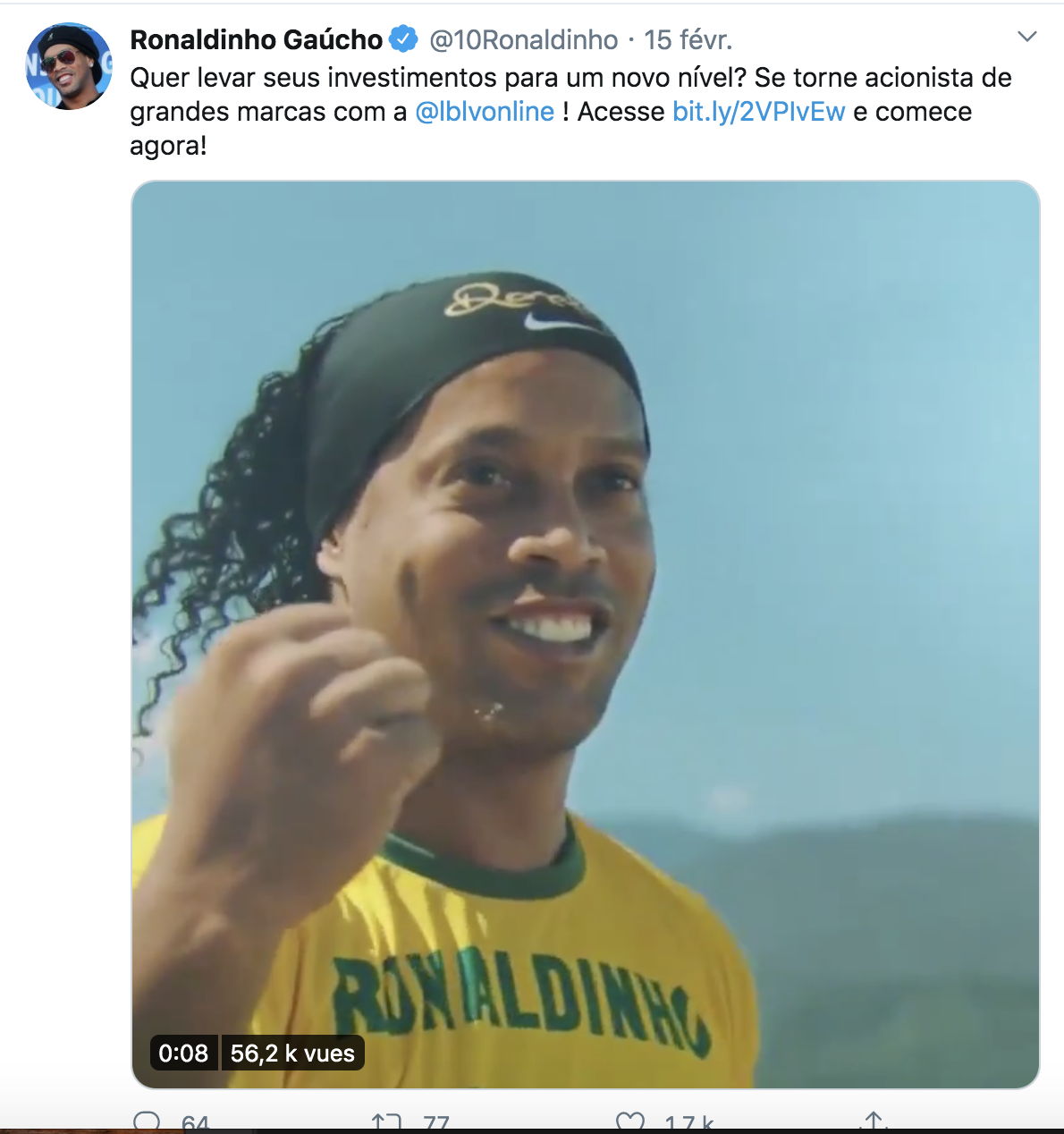Click the reply speech-bubble icon
Image resolution: width=1064 pixels, height=1134 pixels.
[147, 1121]
